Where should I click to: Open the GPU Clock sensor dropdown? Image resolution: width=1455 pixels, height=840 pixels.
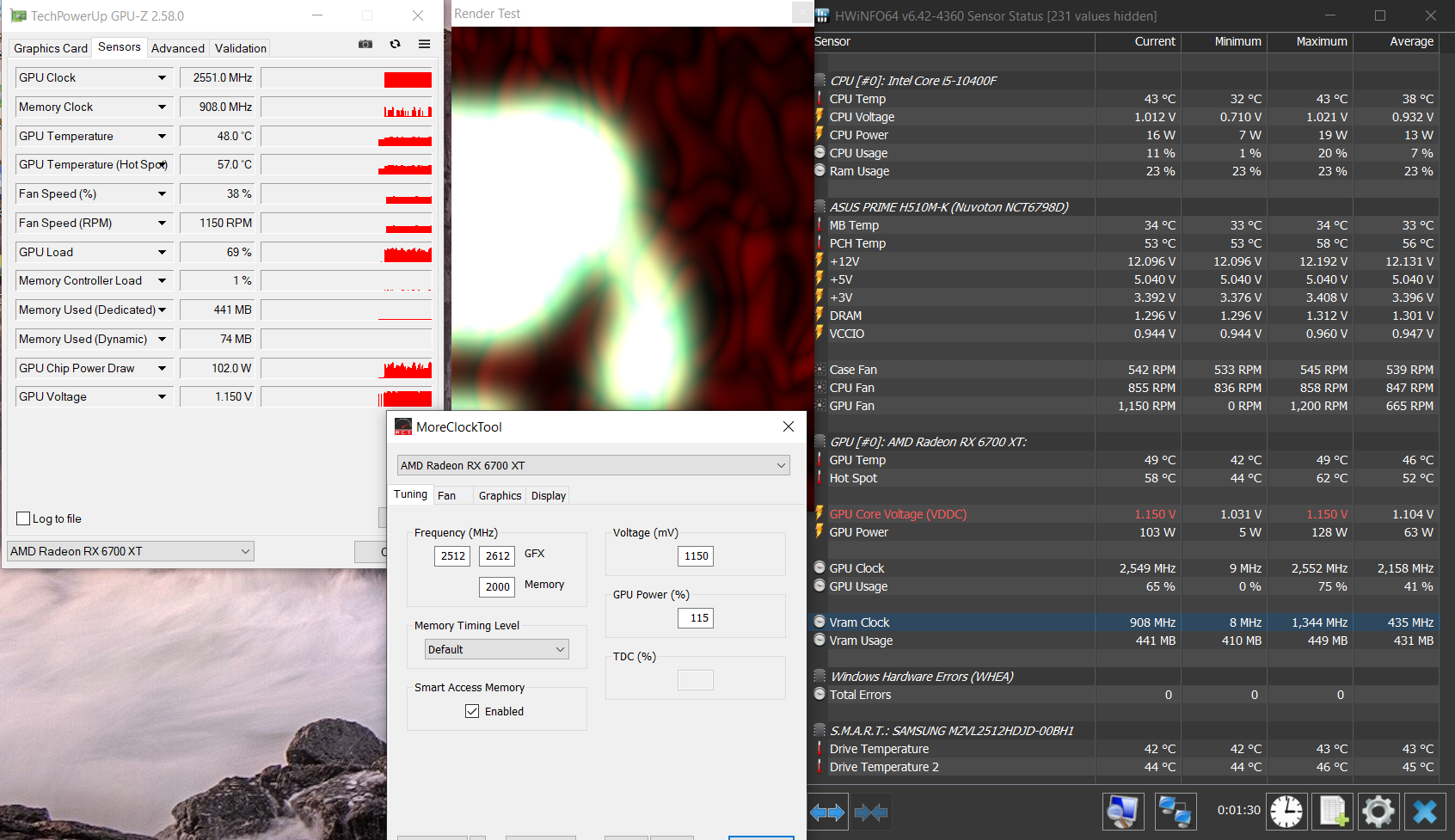click(x=162, y=77)
